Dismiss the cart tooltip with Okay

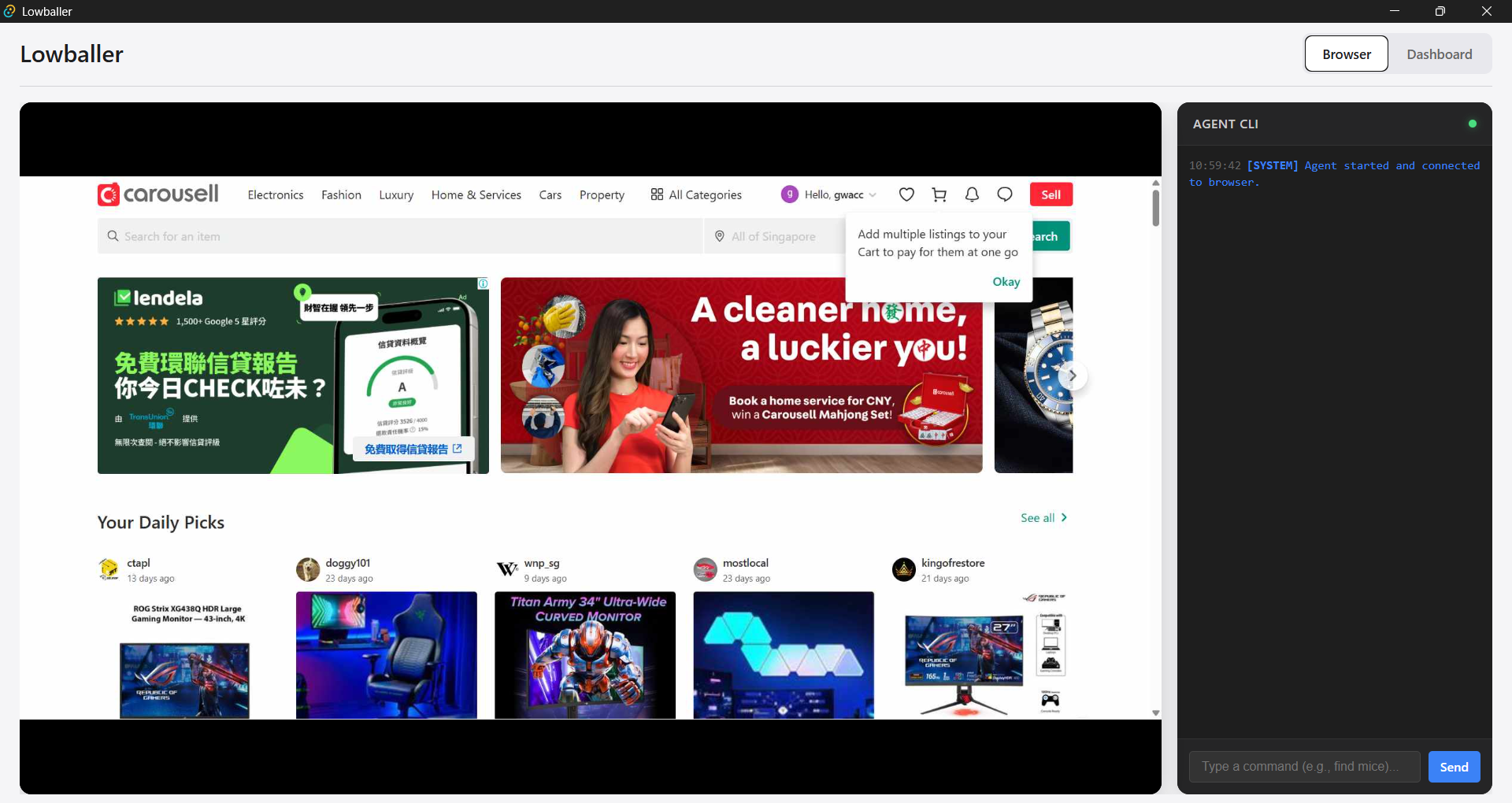point(1006,281)
